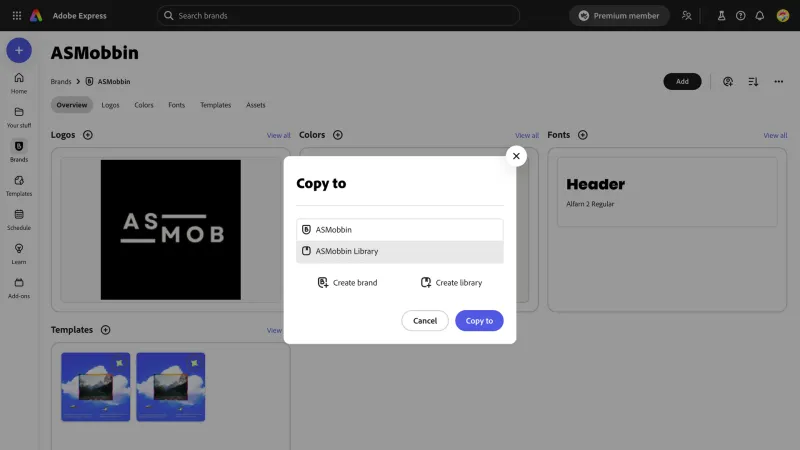Open Schedule in sidebar
The width and height of the screenshot is (800, 450).
point(19,220)
